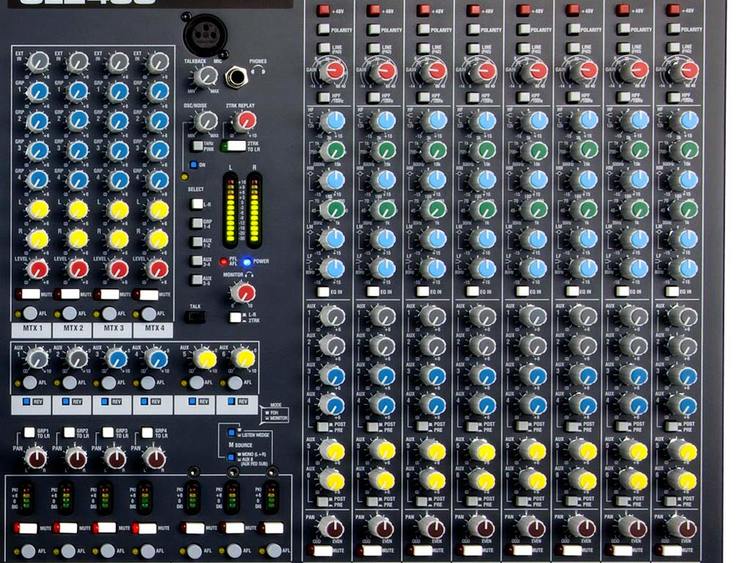Select AUX 1-2 meter source button

(x=197, y=242)
